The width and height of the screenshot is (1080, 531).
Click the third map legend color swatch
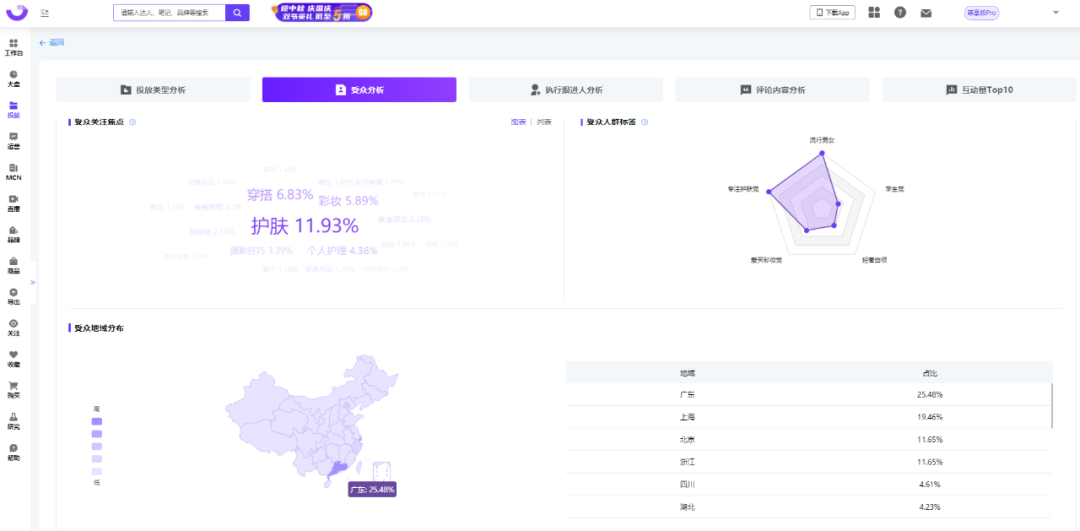97,446
